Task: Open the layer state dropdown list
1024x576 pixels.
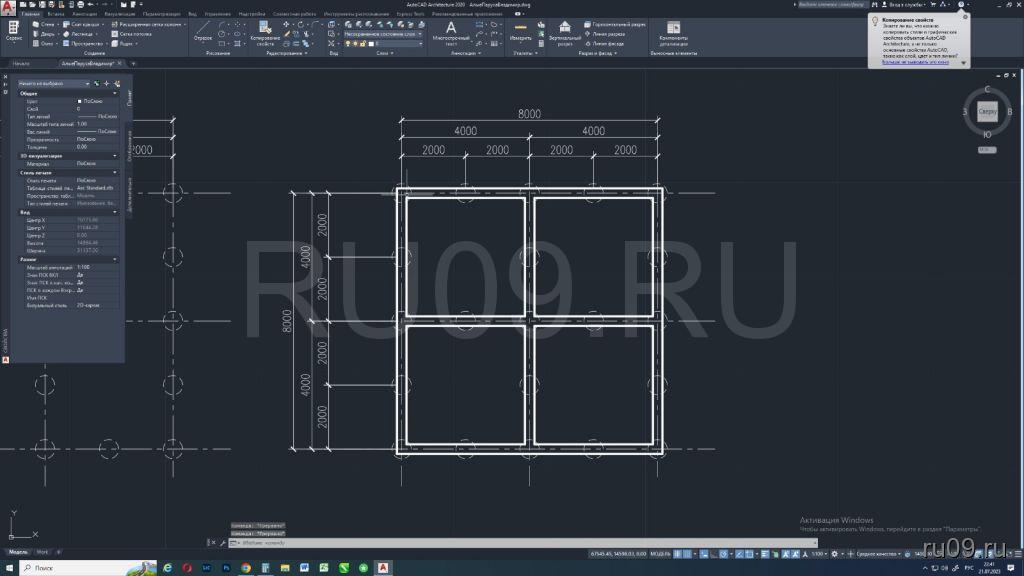Action: (383, 33)
